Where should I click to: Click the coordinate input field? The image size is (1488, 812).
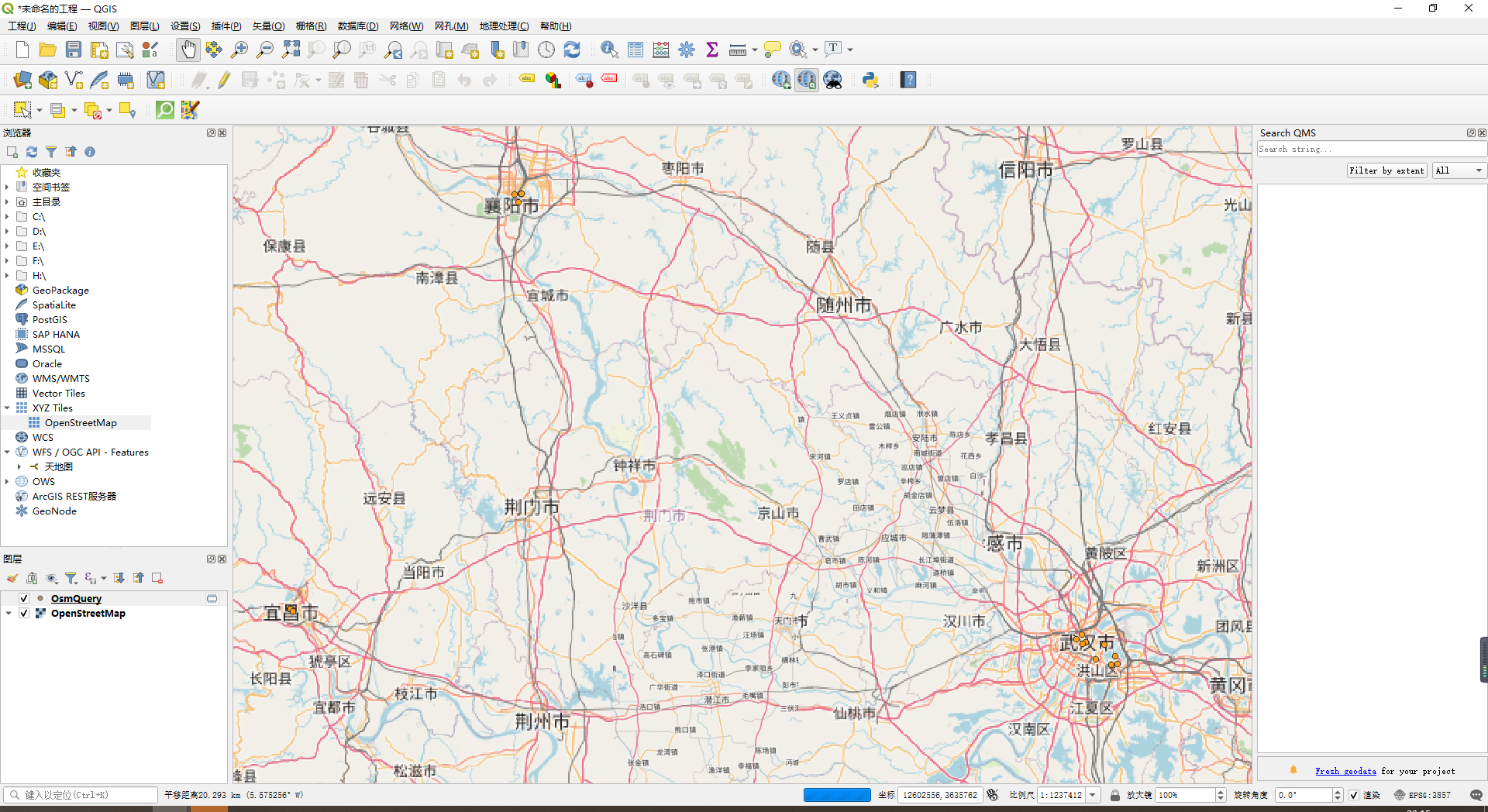940,795
